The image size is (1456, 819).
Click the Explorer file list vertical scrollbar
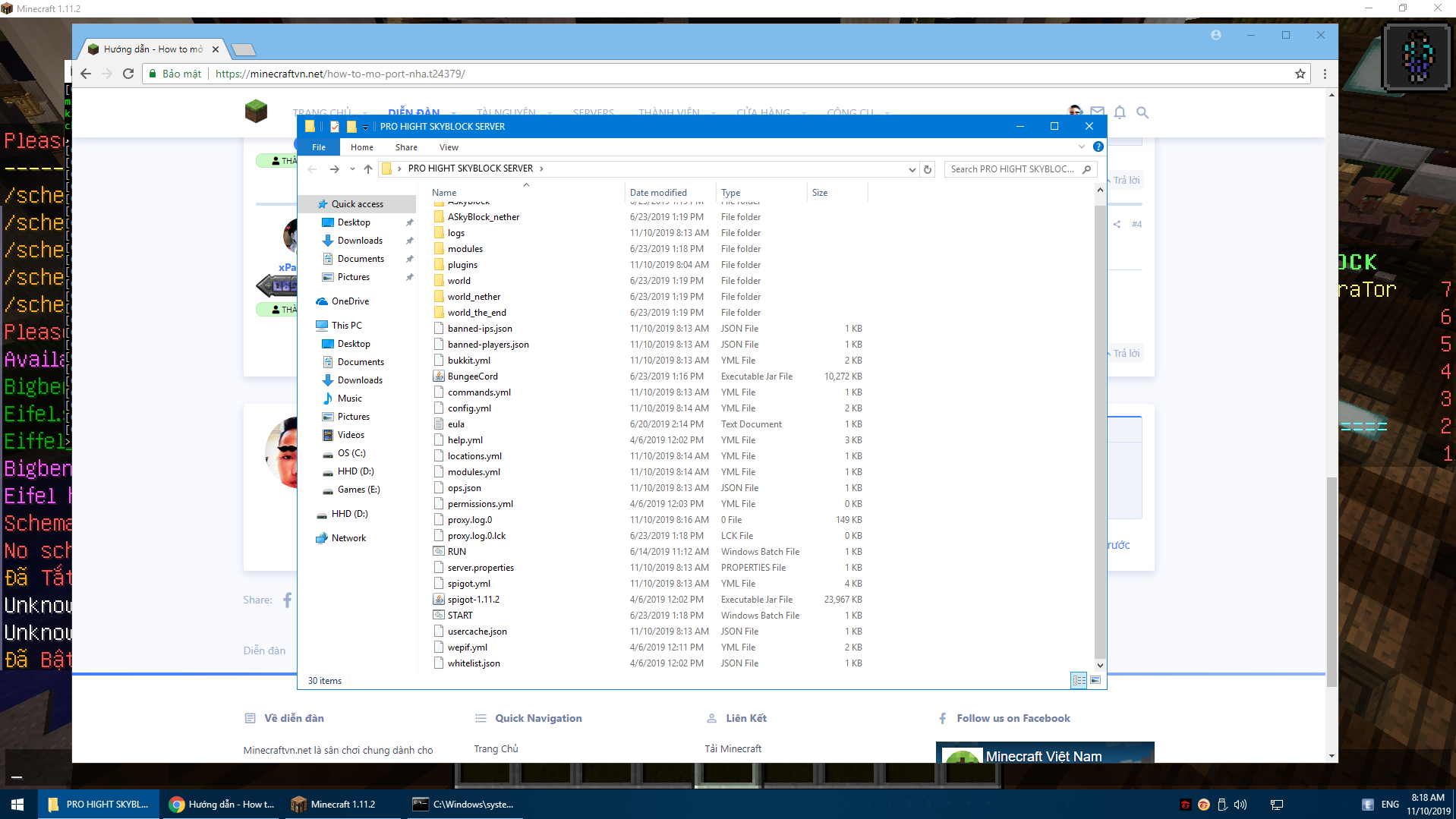(x=1099, y=425)
